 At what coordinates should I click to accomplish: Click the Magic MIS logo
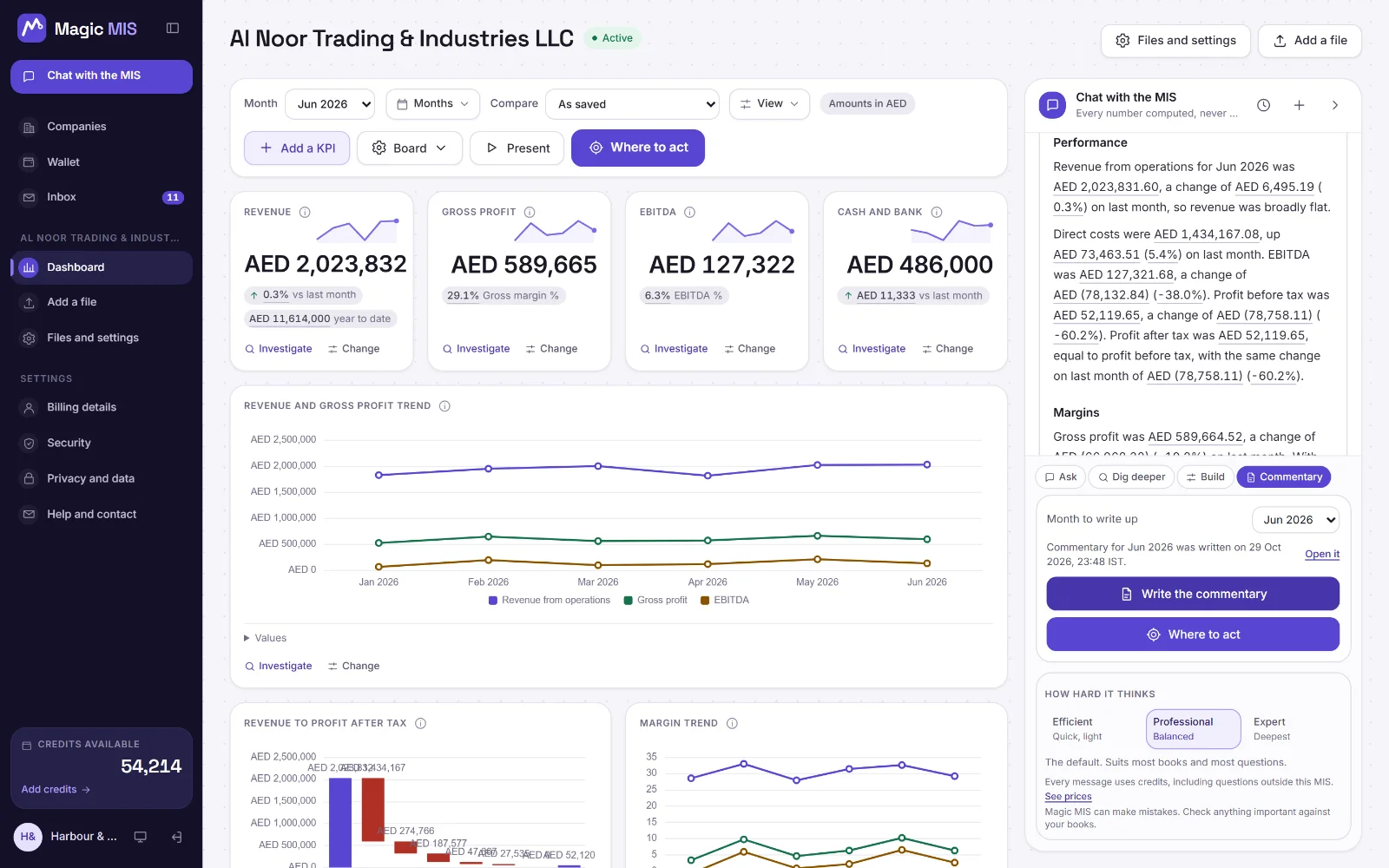point(77,29)
